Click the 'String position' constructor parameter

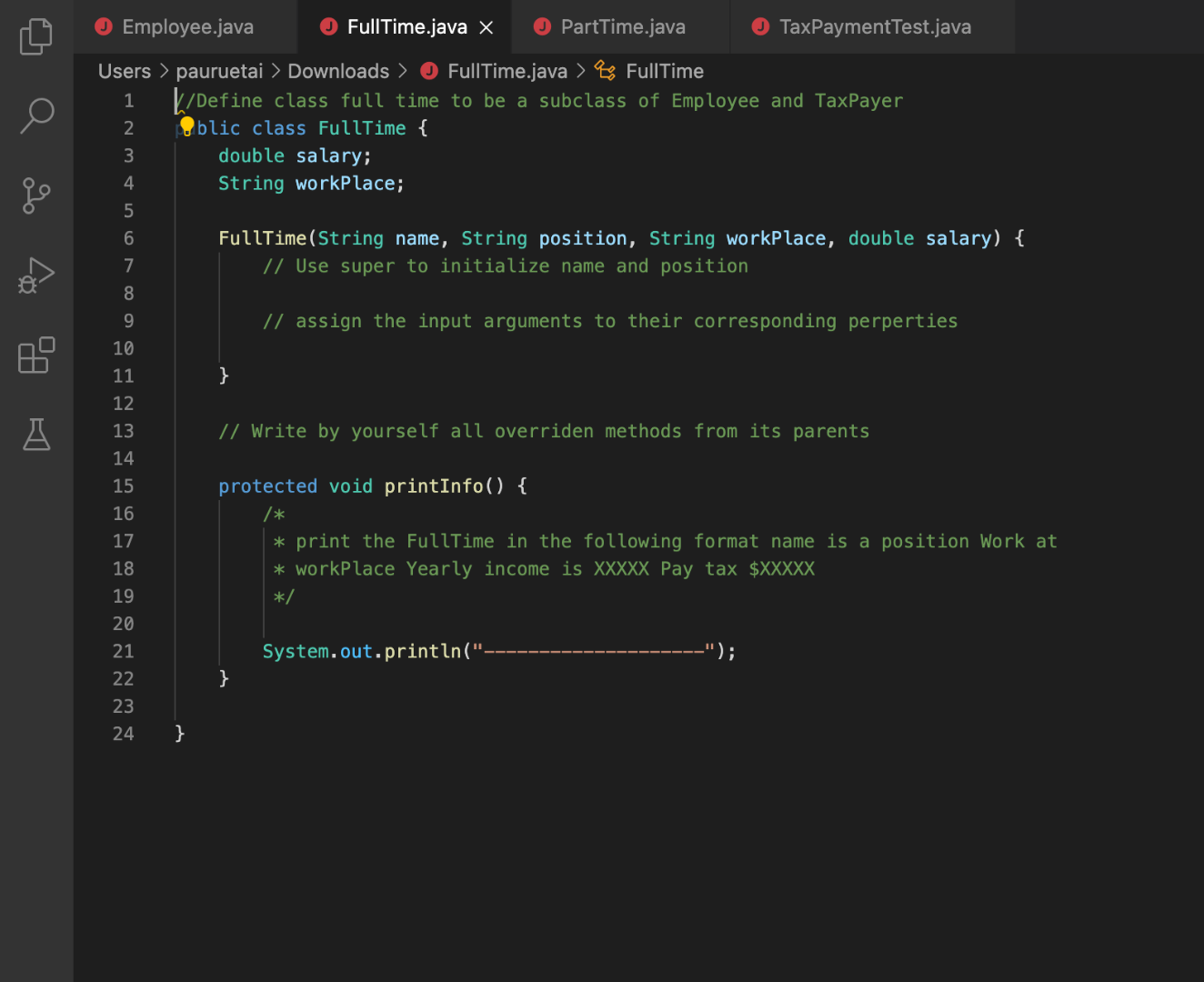(544, 238)
